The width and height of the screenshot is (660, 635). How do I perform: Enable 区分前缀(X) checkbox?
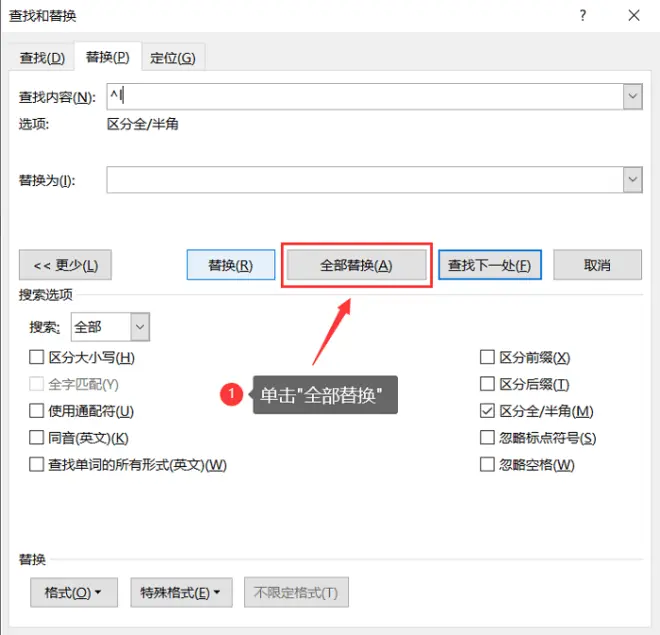click(487, 357)
